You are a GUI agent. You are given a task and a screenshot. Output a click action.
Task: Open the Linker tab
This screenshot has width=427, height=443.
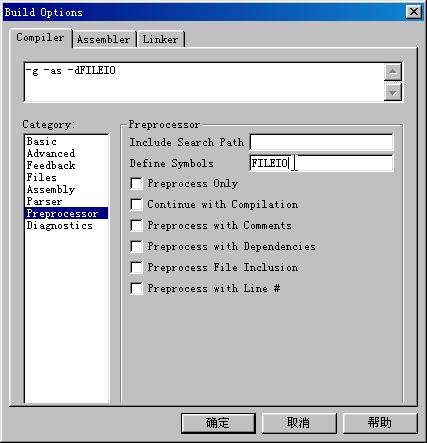(x=160, y=39)
